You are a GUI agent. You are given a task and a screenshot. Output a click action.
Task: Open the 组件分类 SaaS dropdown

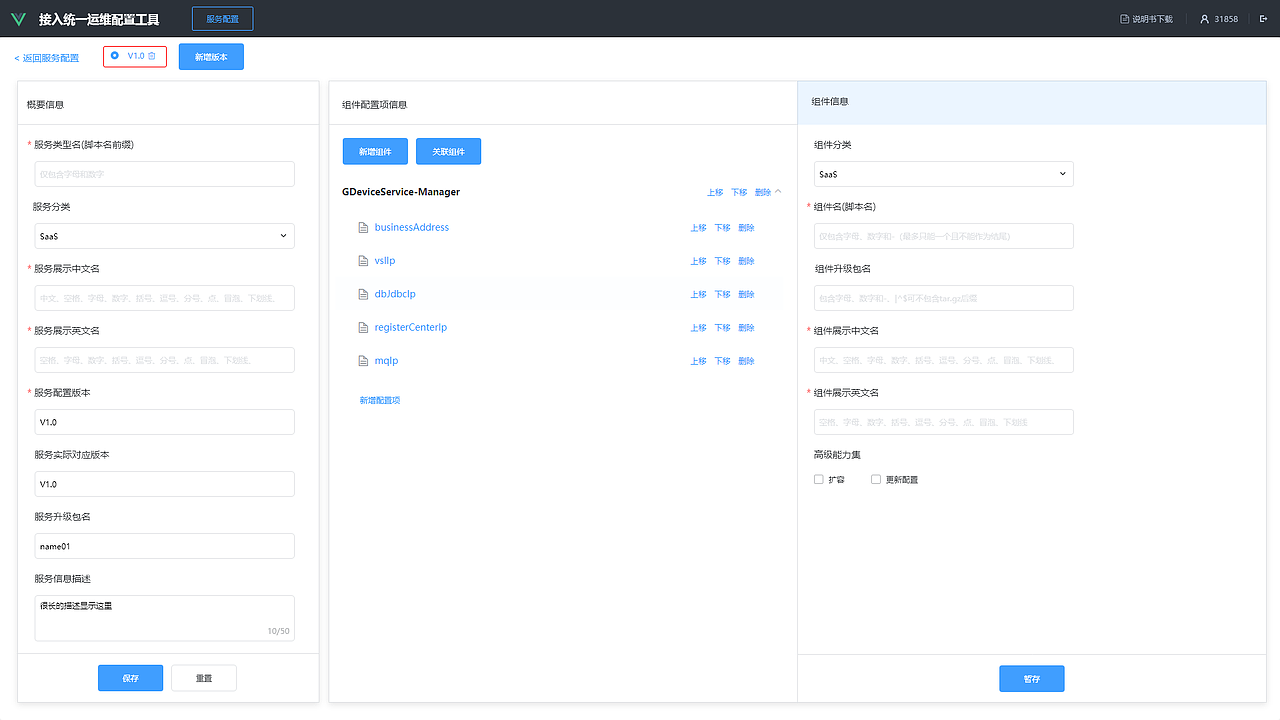coord(944,174)
